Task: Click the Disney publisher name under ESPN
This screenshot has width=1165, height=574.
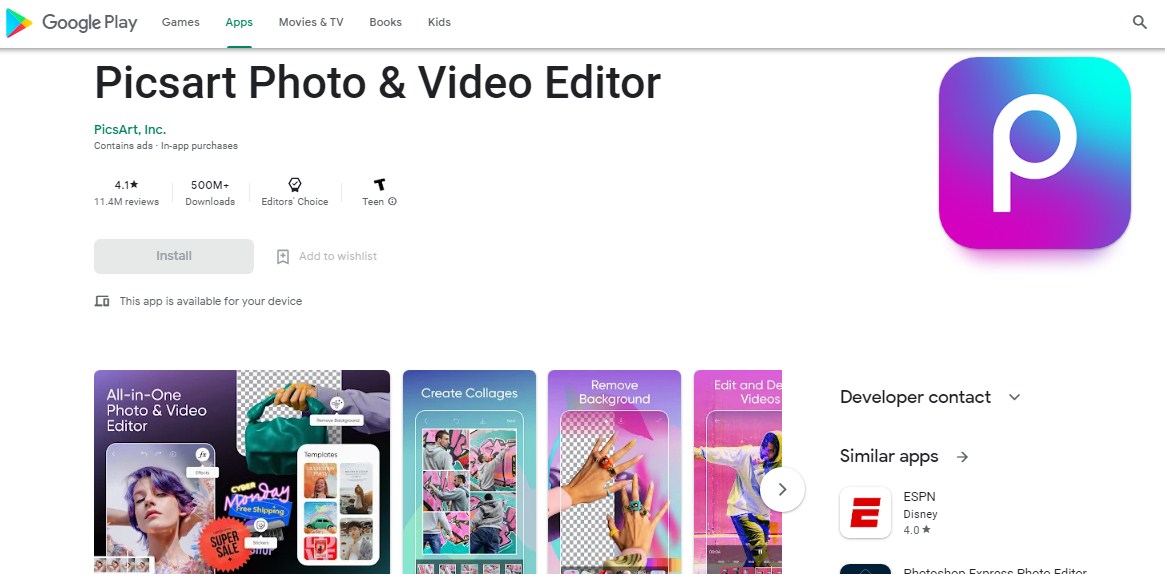Action: point(921,515)
